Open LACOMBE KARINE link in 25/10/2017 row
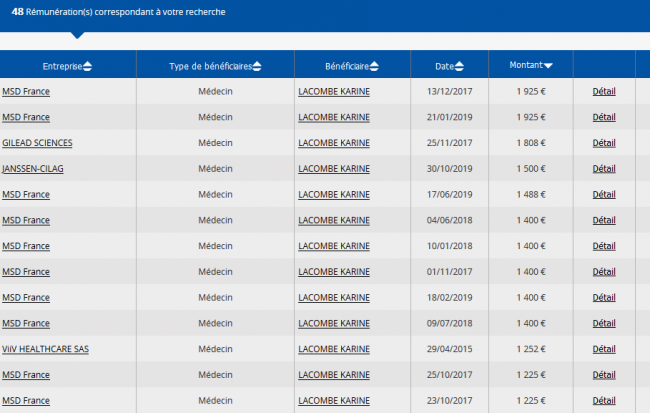 (x=334, y=375)
